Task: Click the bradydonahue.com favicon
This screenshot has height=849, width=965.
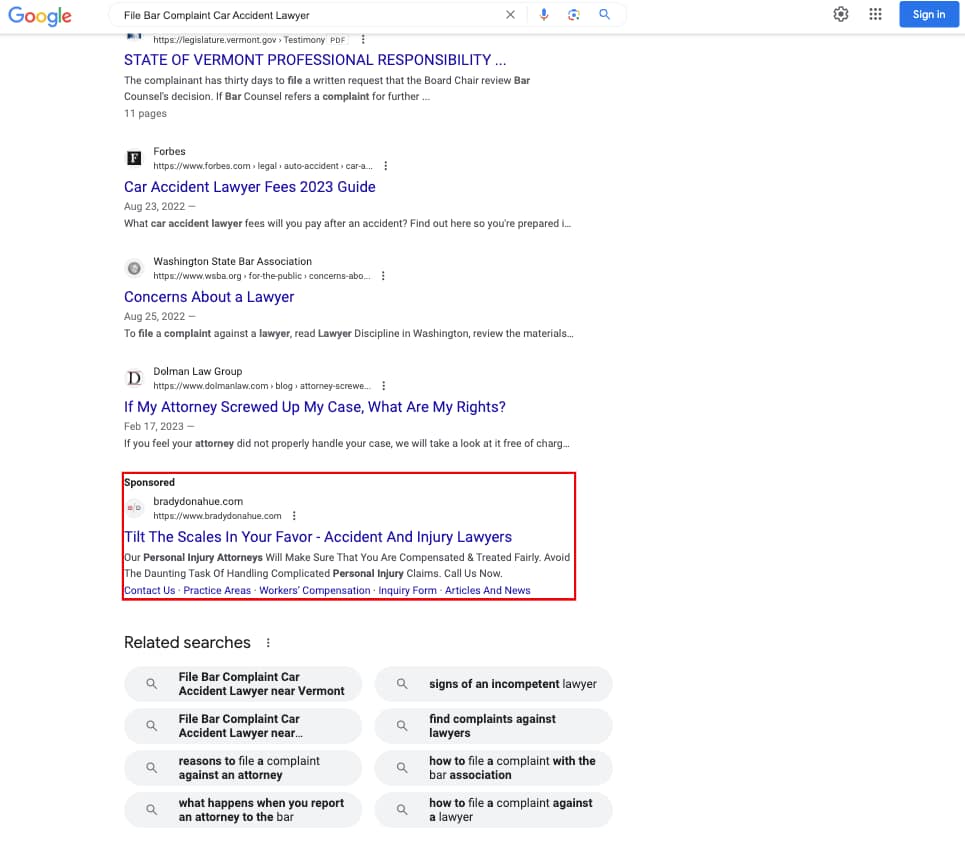Action: click(134, 508)
